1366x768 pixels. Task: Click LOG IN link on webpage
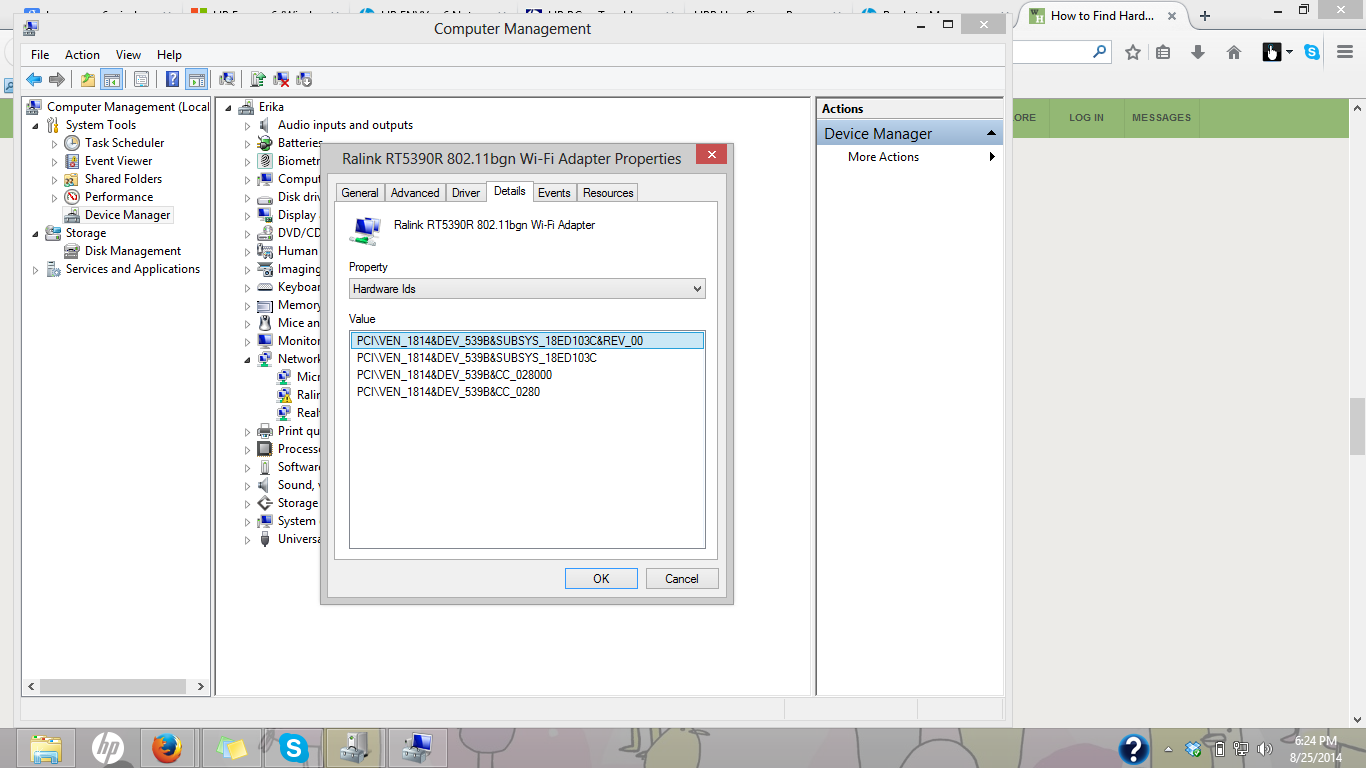pos(1086,118)
